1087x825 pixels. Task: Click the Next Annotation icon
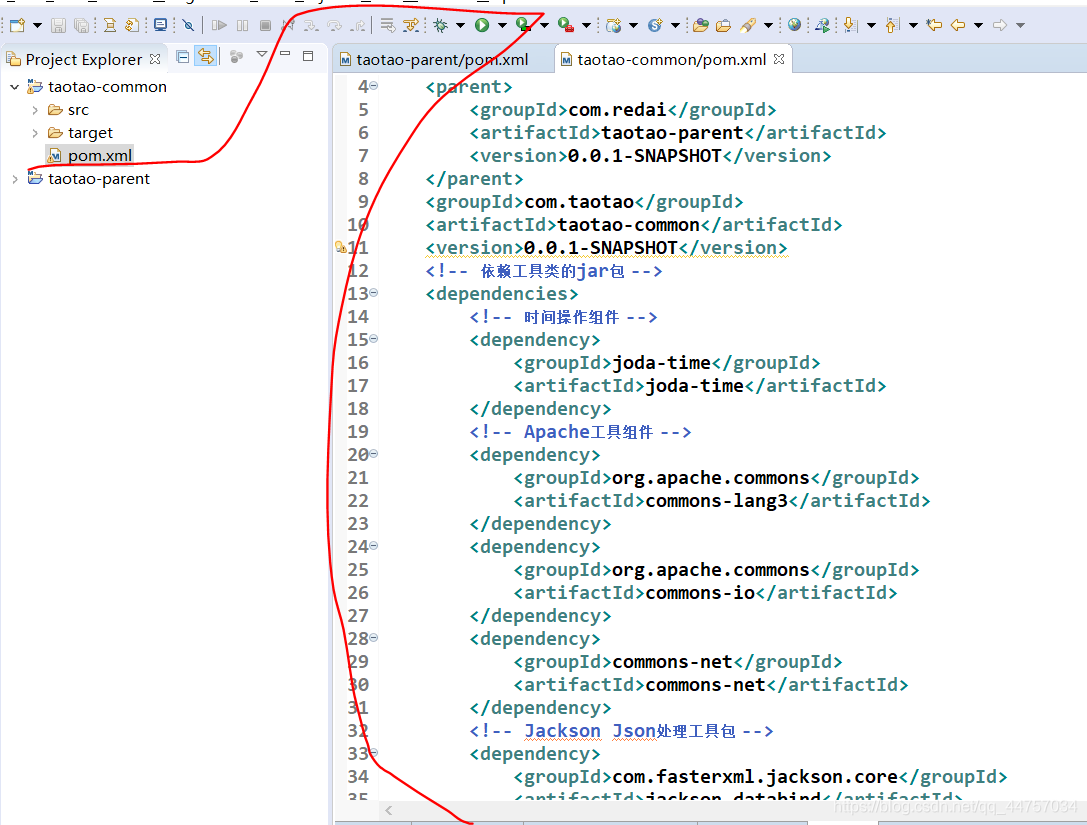[x=851, y=26]
